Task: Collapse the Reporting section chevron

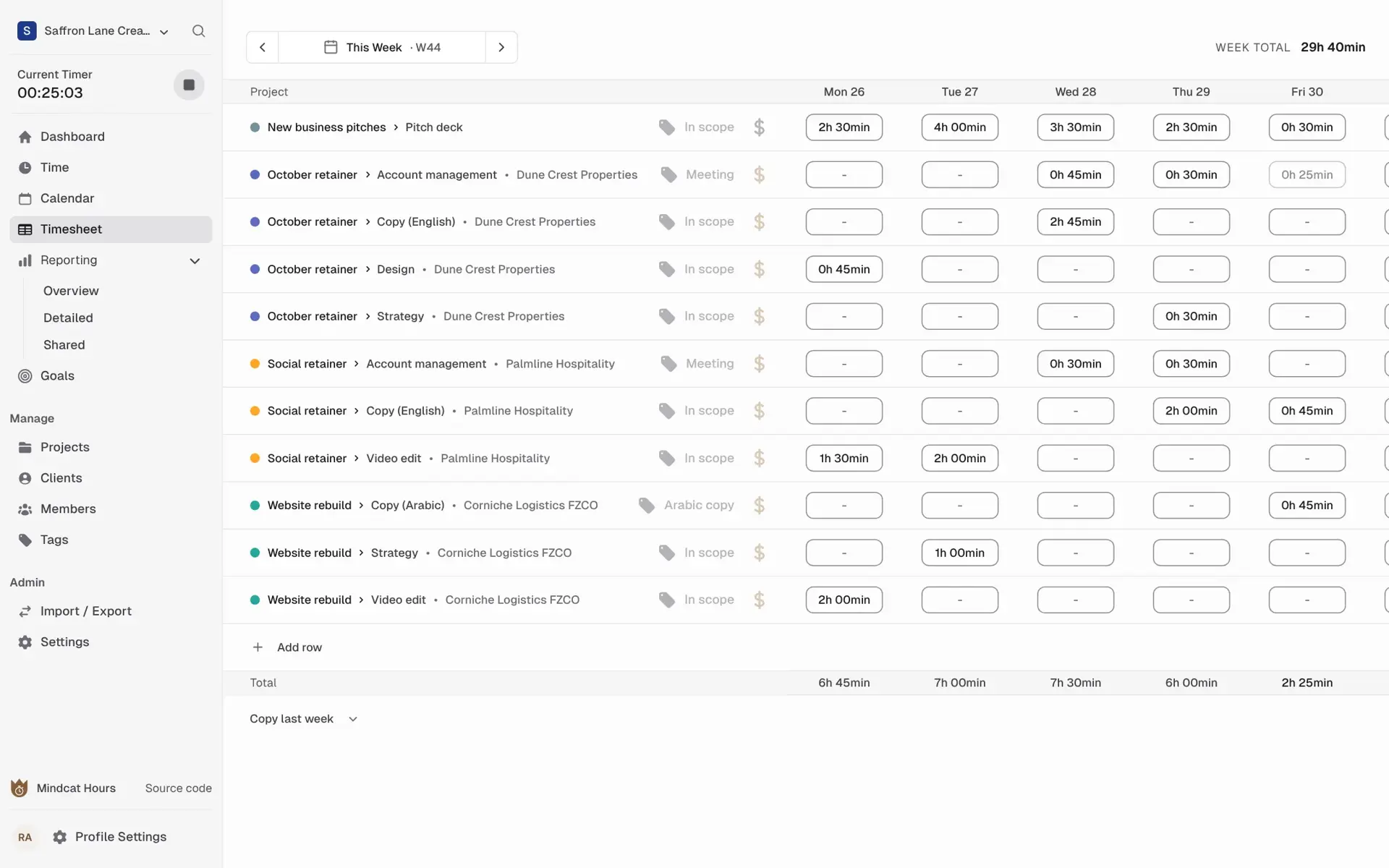Action: coord(195,260)
